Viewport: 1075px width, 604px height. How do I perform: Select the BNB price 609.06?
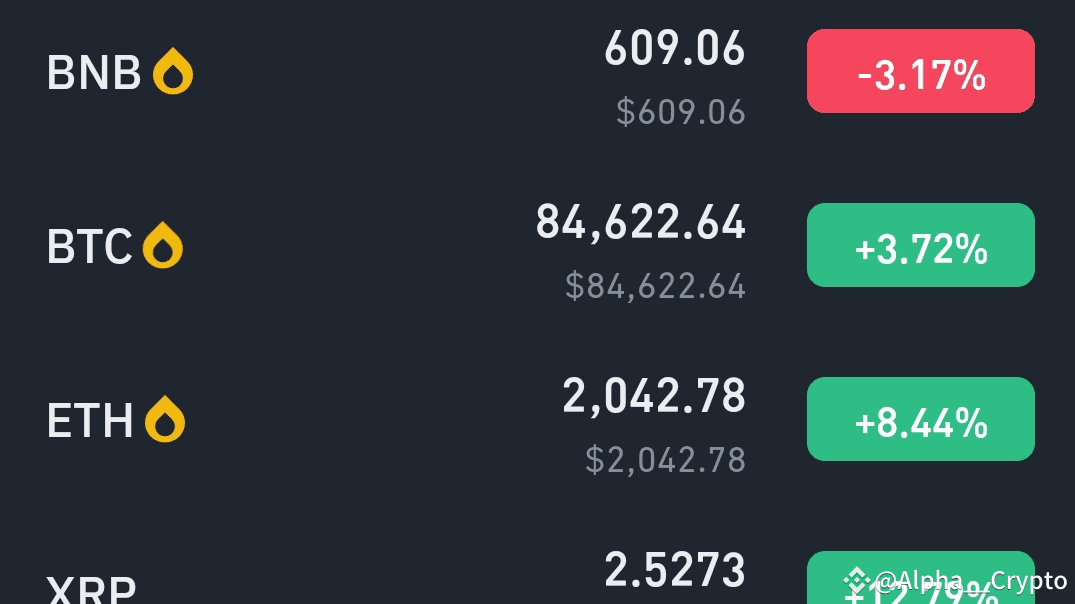pos(675,48)
